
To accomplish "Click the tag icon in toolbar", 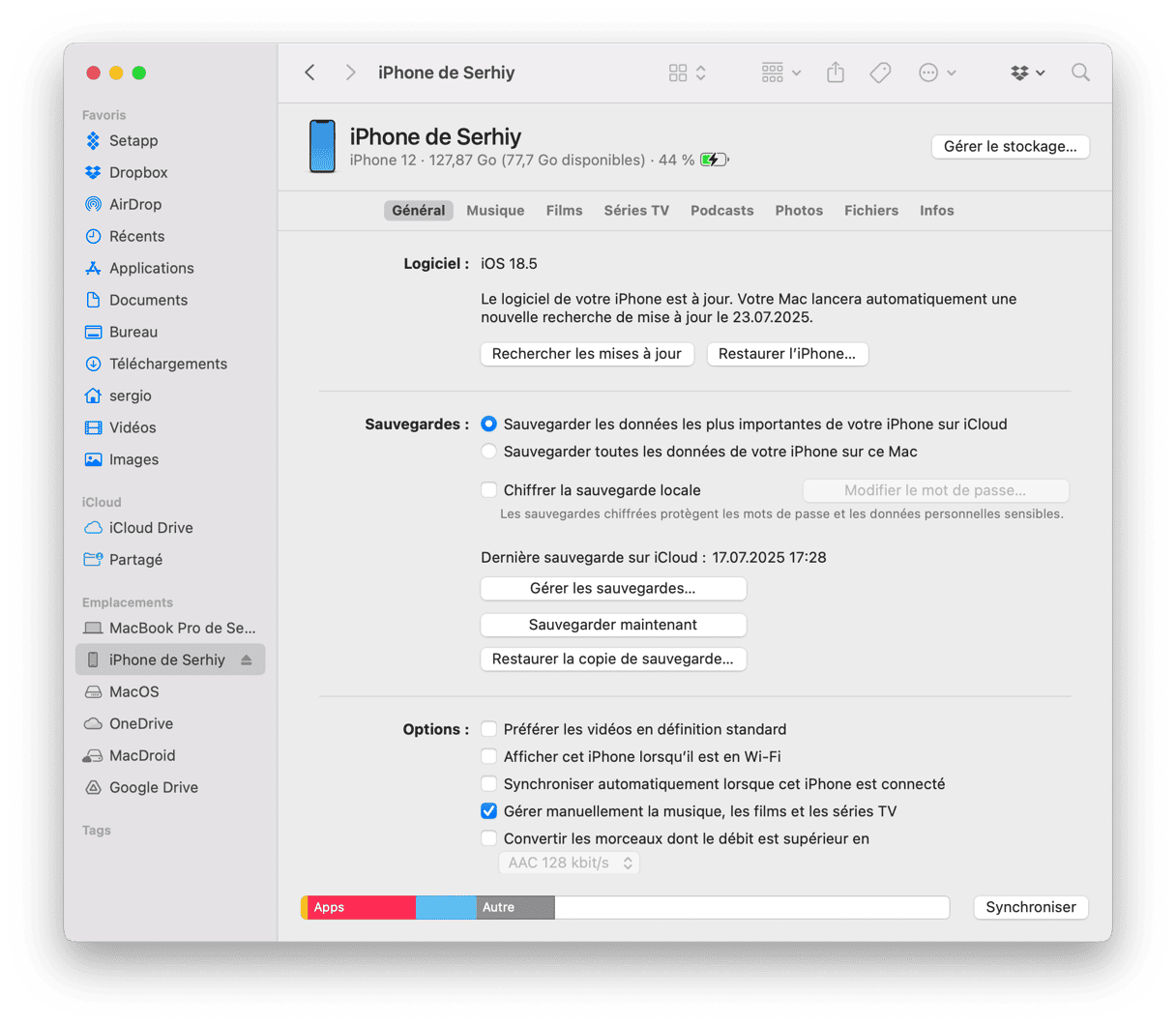I will 880,73.
